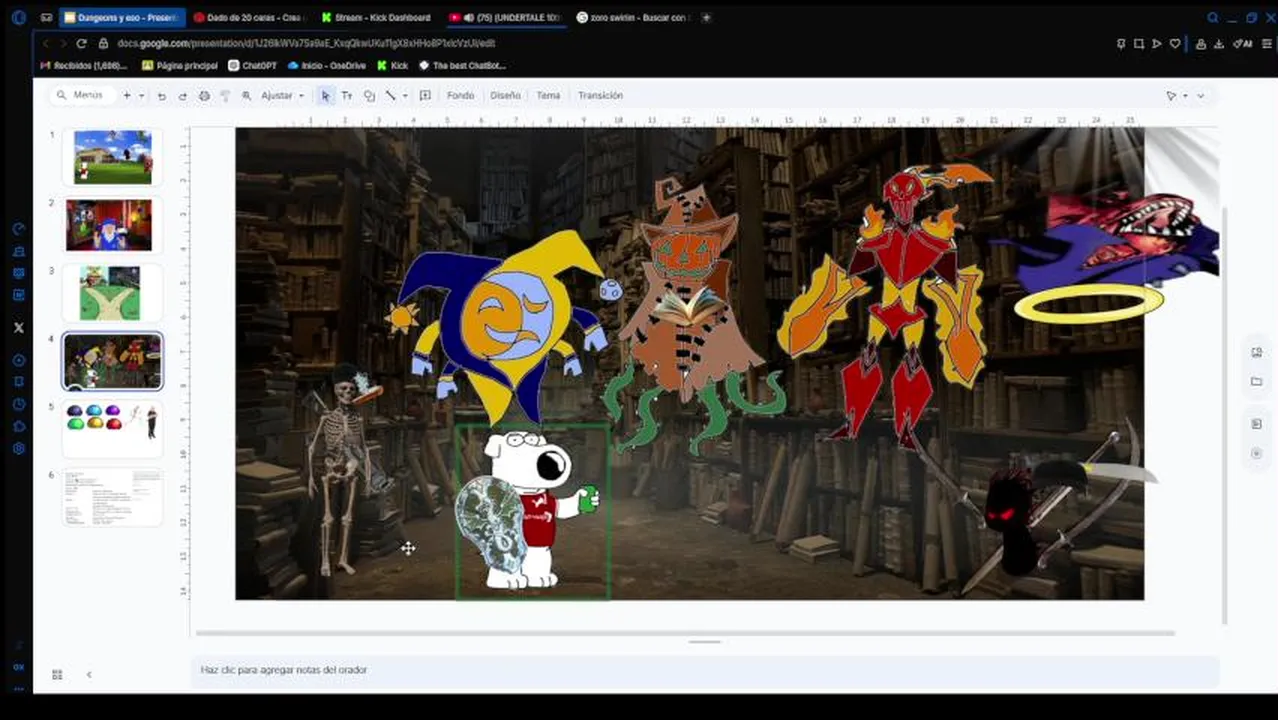Click the heart bookmark icon in address bar
The image size is (1278, 720).
(x=1175, y=44)
